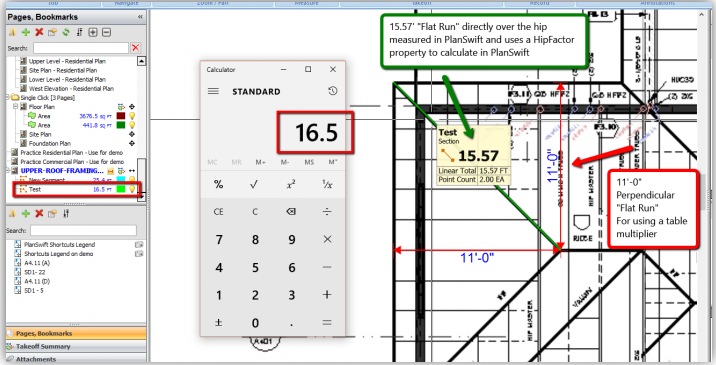Click the sort icon in the bookmarks toolbar
Viewport: 716px width, 365px height.
[66, 213]
